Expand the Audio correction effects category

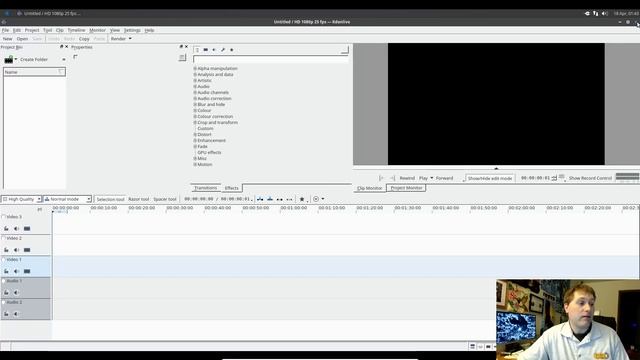pos(195,98)
